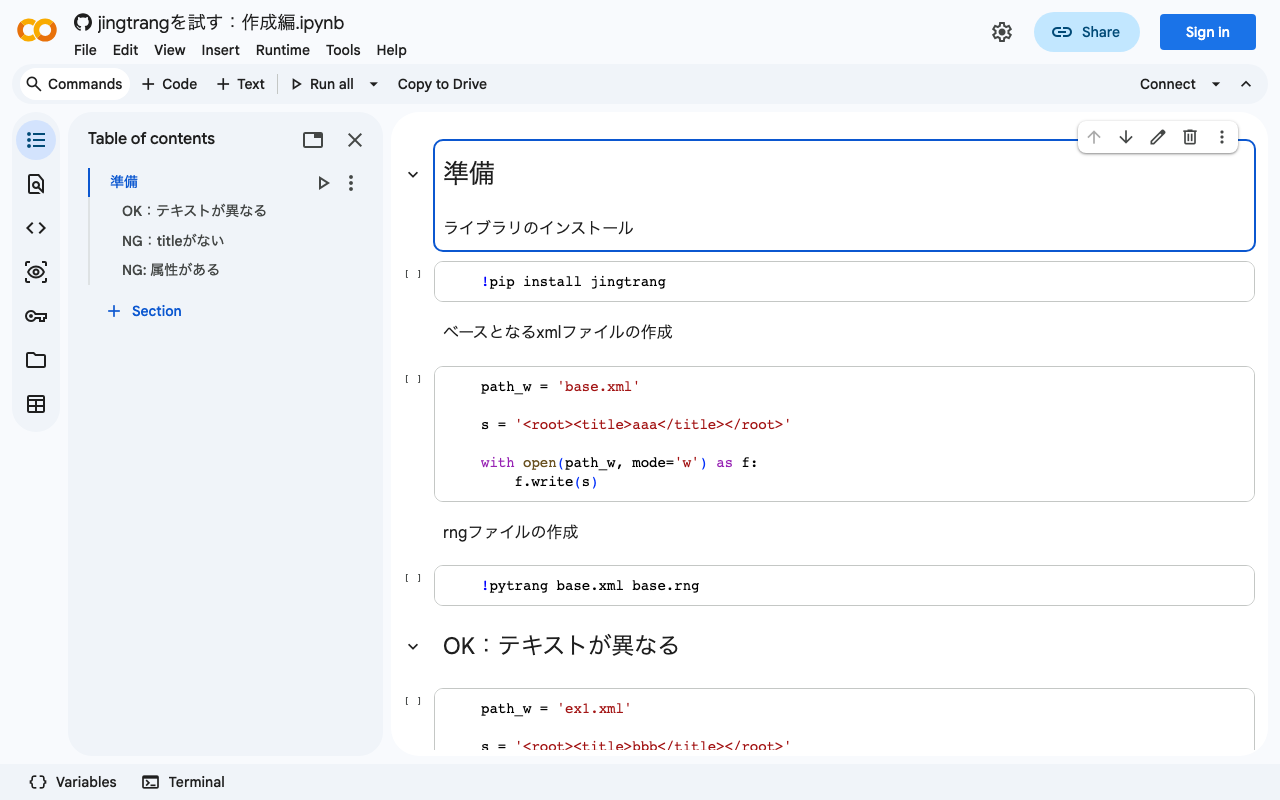Open the Find and replace panel
This screenshot has height=800, width=1280.
point(36,184)
